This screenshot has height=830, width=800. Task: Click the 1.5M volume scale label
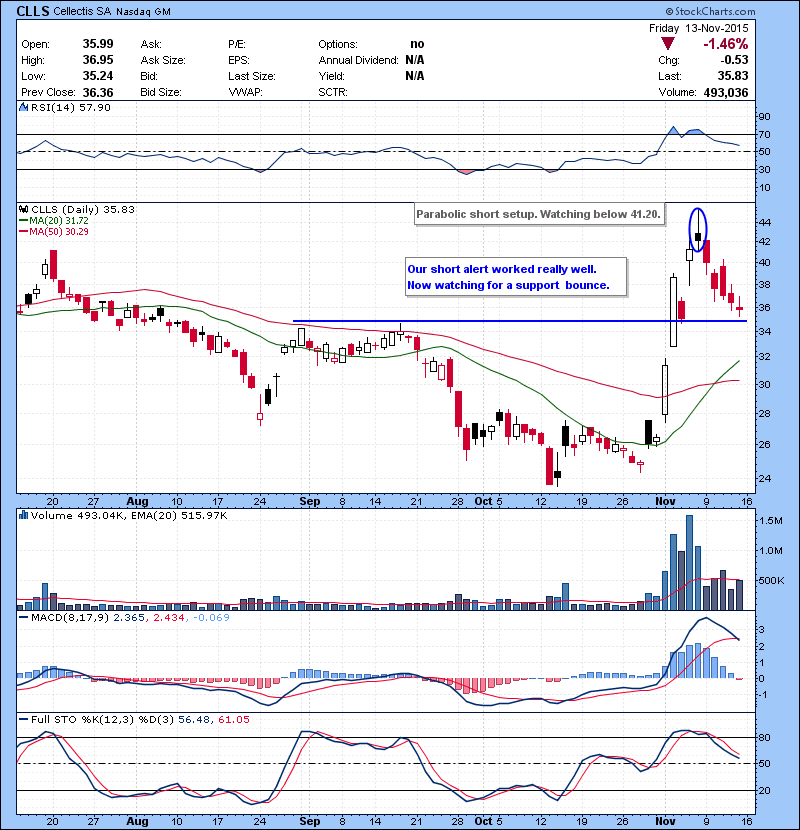click(x=771, y=520)
